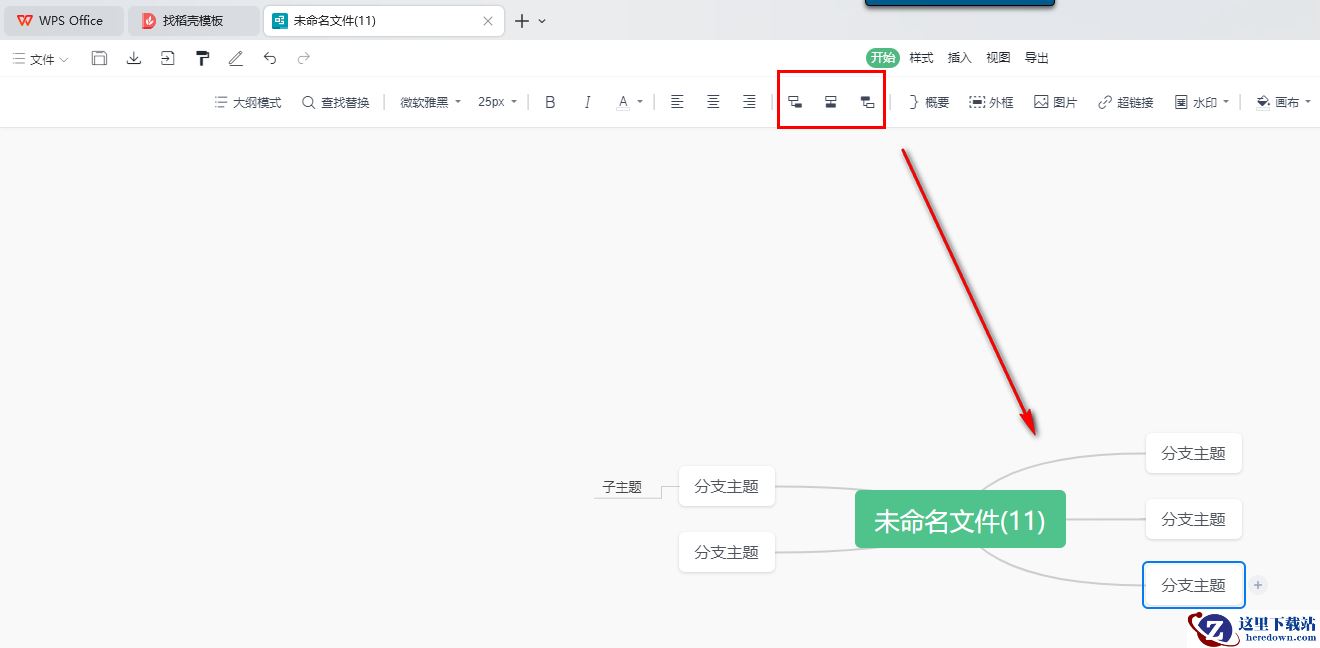
Task: Click the save icon in the quick toolbar
Action: [99, 59]
